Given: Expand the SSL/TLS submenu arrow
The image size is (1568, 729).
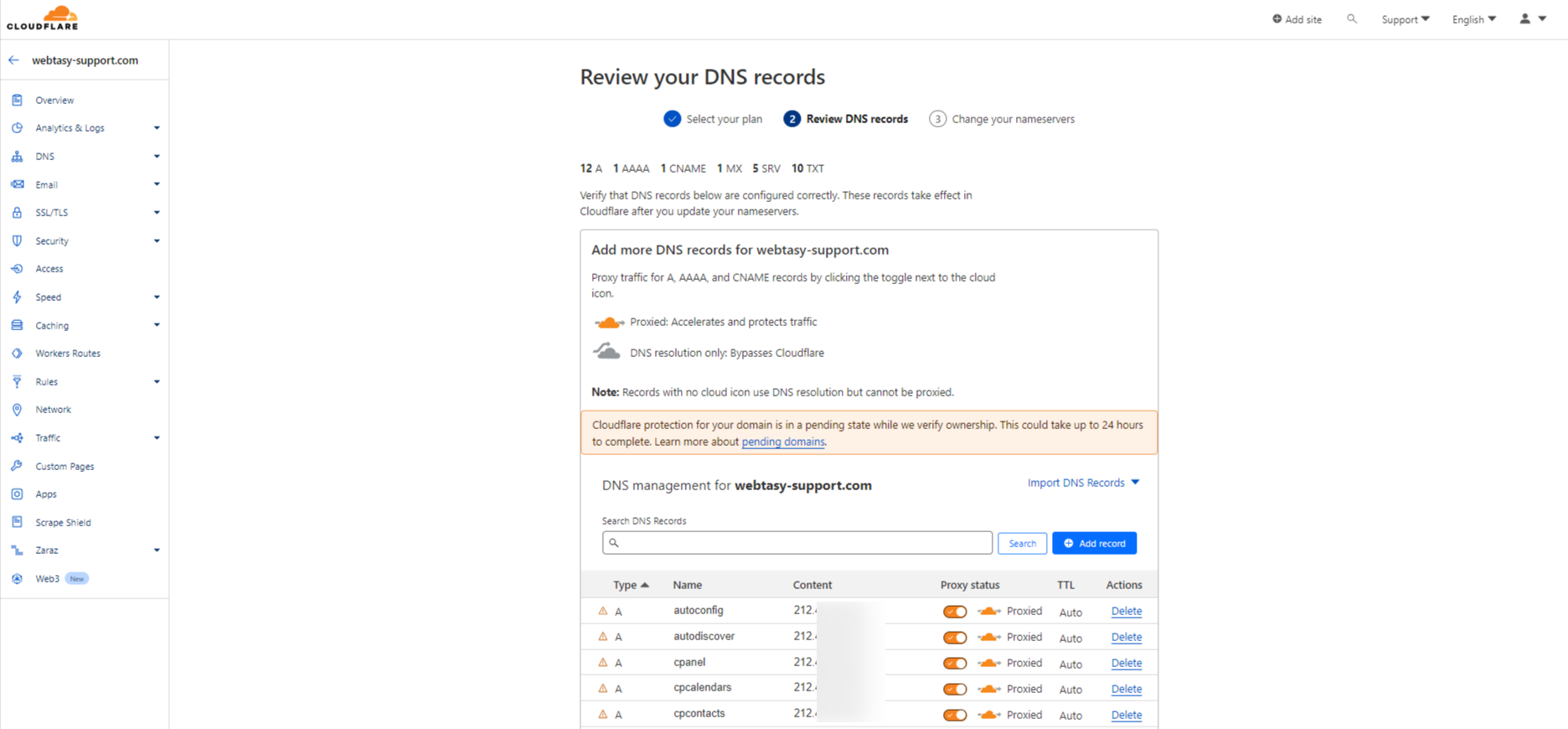Looking at the screenshot, I should pos(157,213).
